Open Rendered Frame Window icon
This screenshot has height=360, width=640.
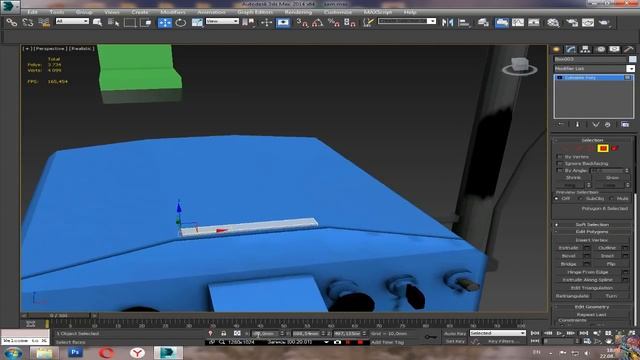588,22
